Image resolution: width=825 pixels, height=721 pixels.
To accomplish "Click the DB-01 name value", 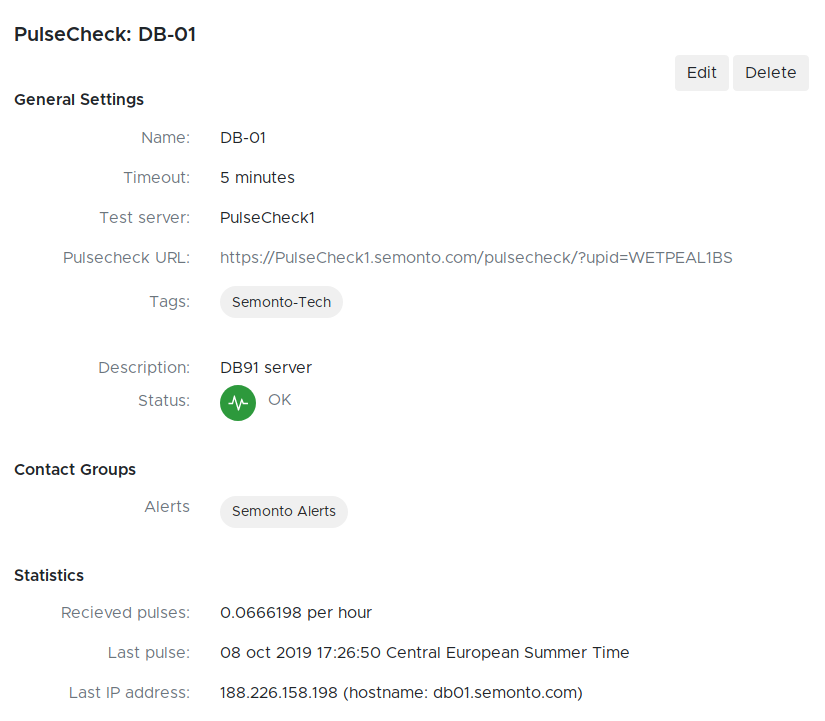I will [x=243, y=138].
